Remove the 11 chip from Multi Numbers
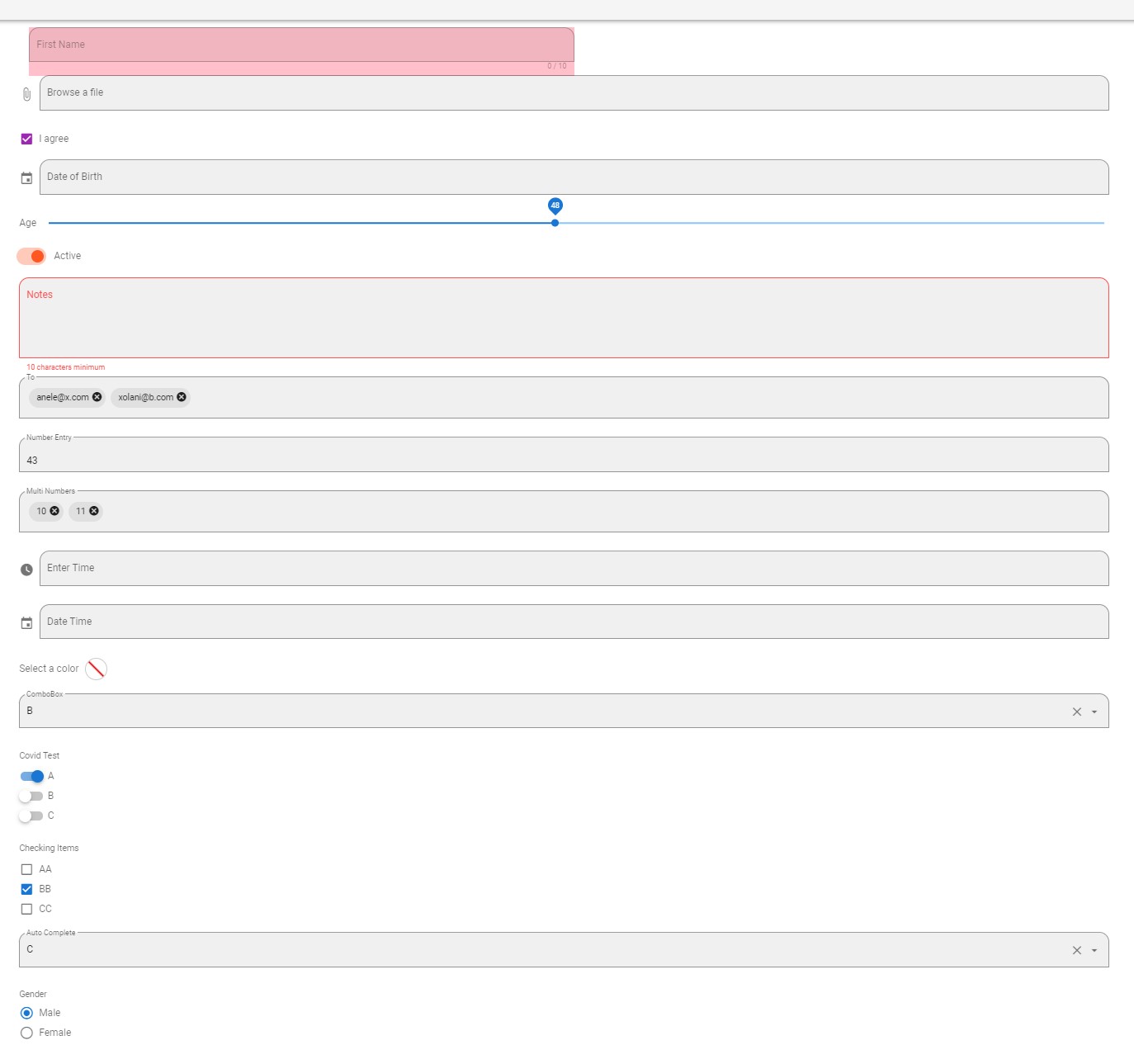The width and height of the screenshot is (1134, 1064). pyautogui.click(x=94, y=511)
